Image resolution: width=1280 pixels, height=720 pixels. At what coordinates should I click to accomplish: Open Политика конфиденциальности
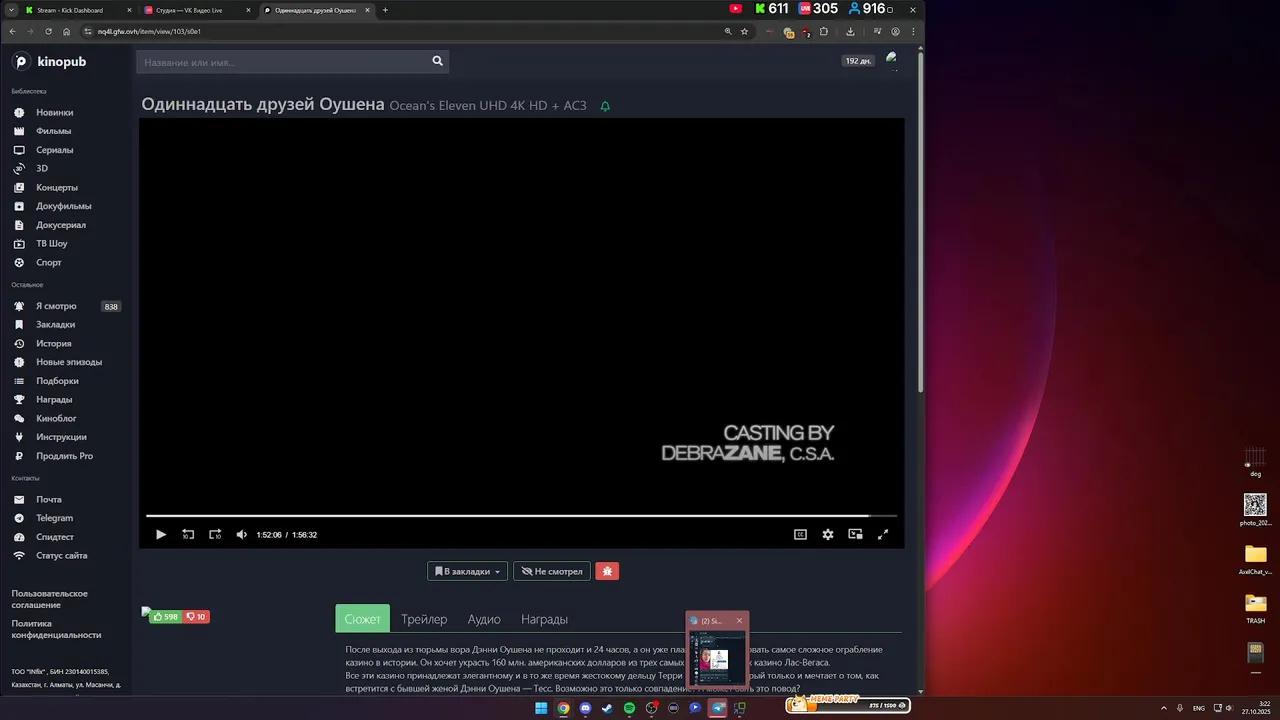coord(56,629)
